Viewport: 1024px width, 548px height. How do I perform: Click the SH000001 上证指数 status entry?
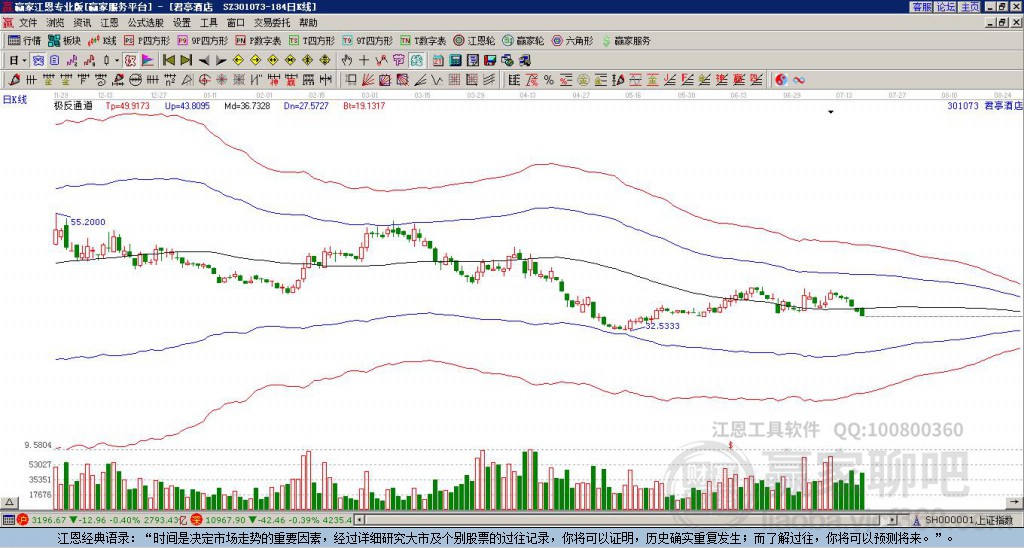point(969,520)
